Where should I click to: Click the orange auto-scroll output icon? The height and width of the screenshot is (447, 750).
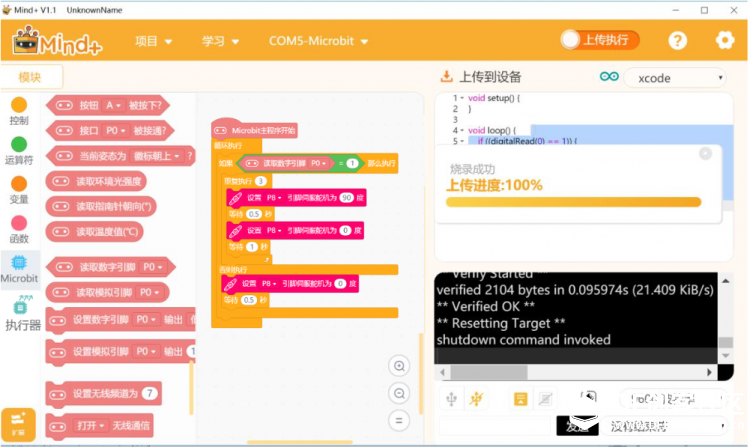[520, 399]
